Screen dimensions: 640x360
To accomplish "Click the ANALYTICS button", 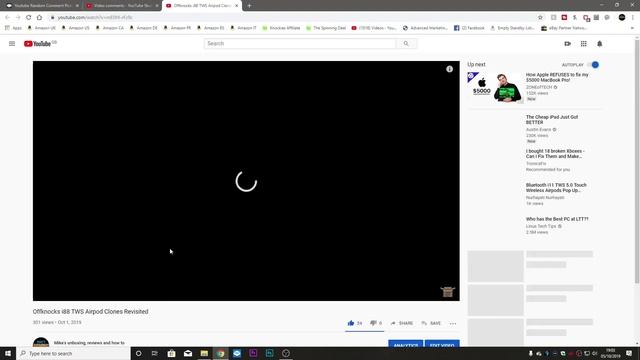I will coord(406,343).
